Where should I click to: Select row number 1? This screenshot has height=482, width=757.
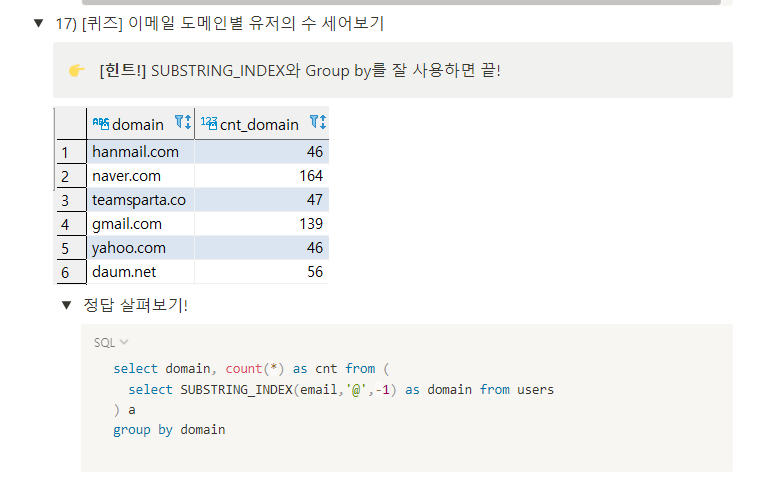[70, 153]
